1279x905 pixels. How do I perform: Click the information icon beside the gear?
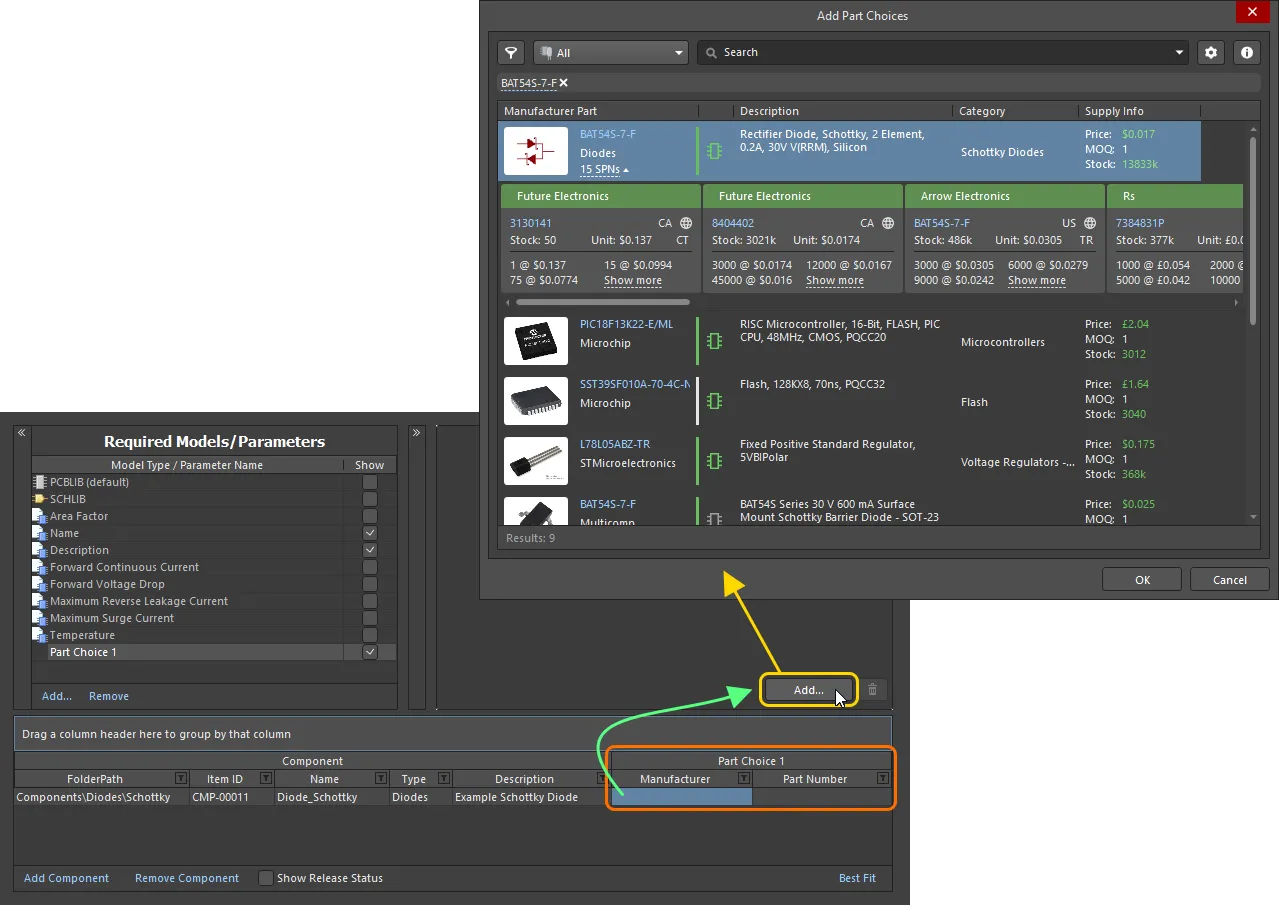coord(1246,52)
